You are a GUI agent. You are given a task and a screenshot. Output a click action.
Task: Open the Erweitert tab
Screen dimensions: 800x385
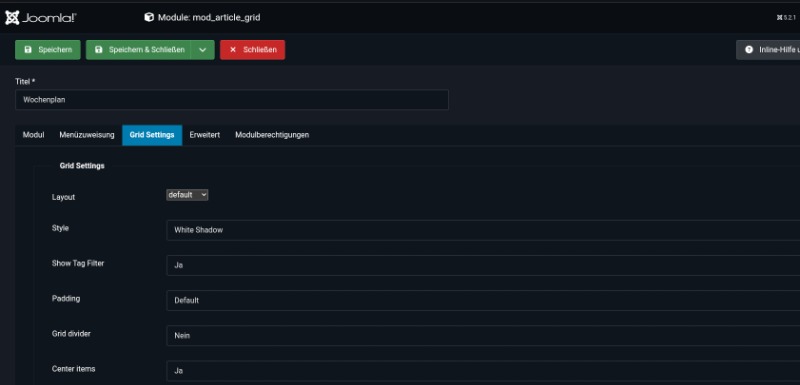[x=205, y=135]
